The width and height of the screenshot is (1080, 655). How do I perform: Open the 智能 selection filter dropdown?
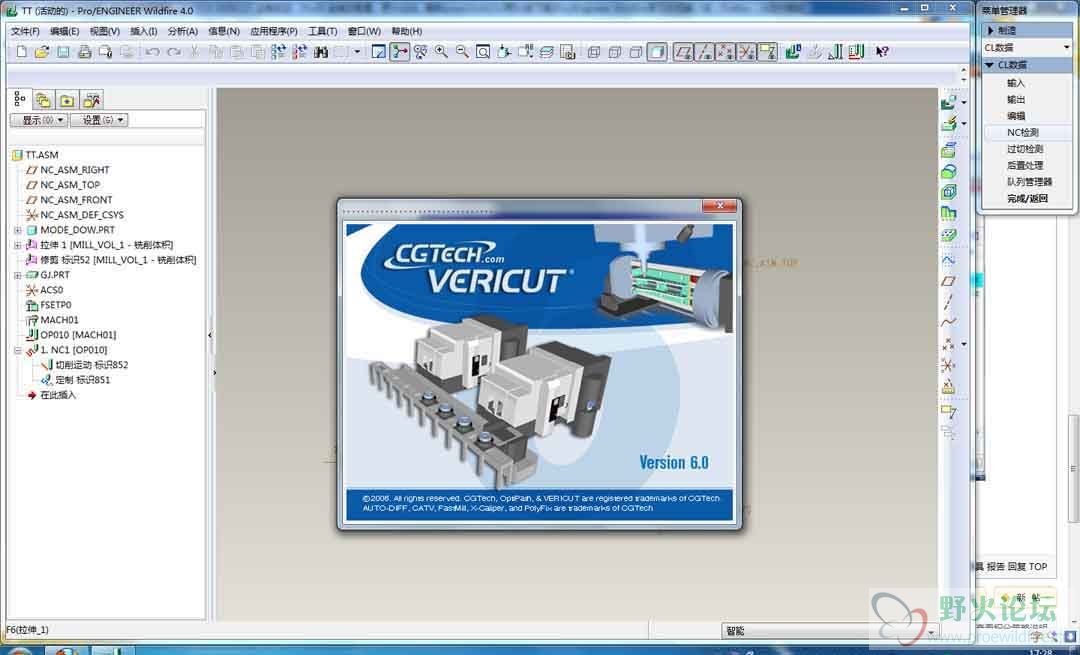click(x=830, y=631)
